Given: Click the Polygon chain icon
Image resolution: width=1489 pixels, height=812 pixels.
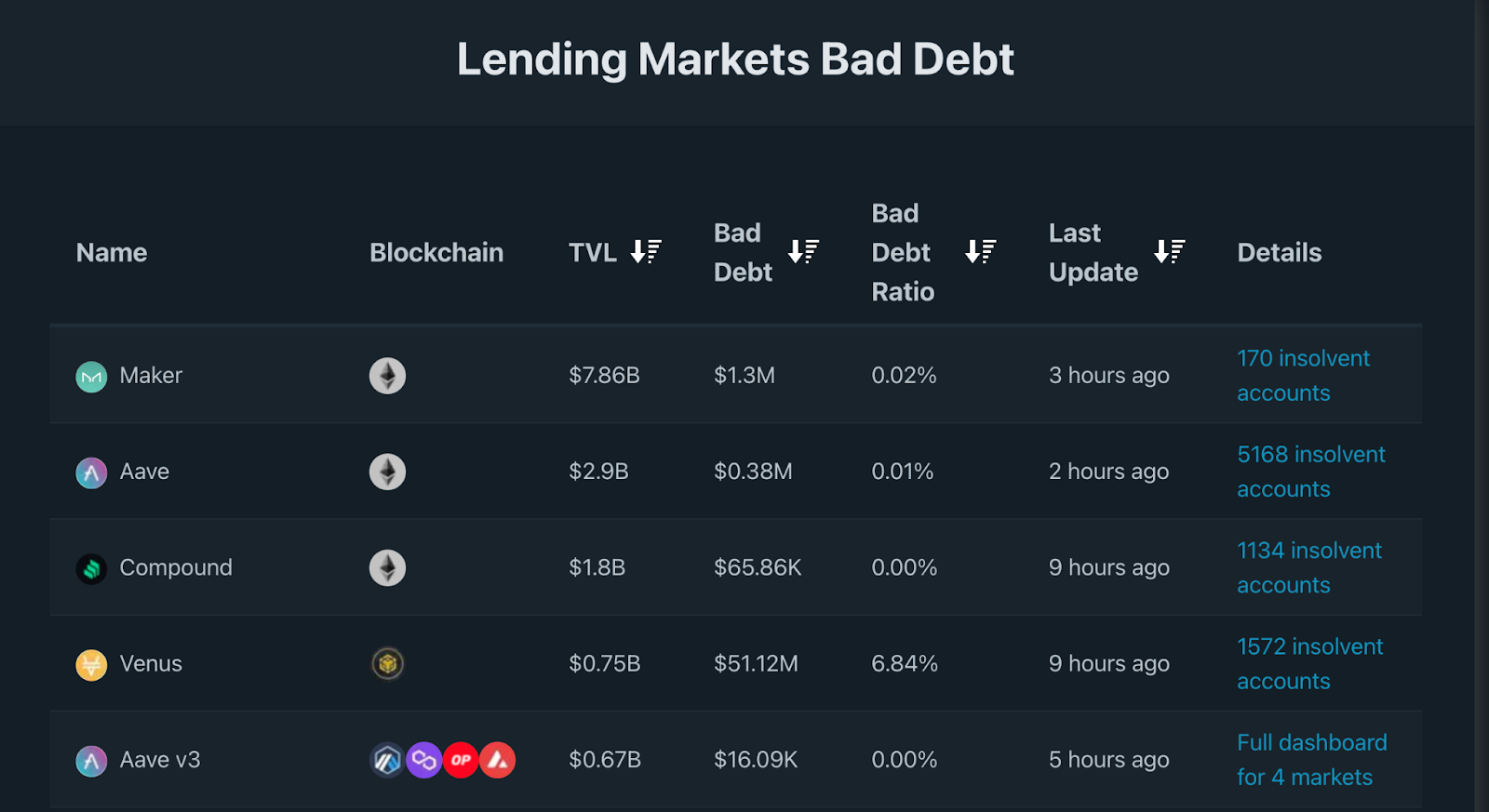Looking at the screenshot, I should [424, 760].
